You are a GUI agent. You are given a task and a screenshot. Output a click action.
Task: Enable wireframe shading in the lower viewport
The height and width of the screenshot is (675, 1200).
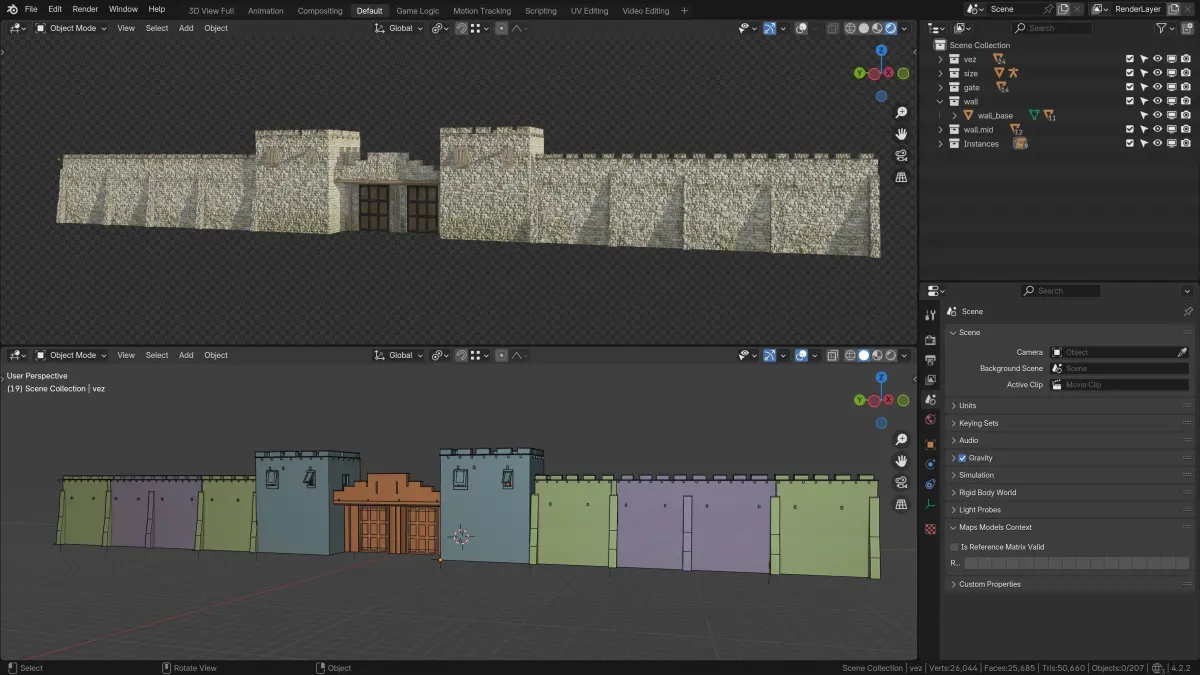[850, 355]
